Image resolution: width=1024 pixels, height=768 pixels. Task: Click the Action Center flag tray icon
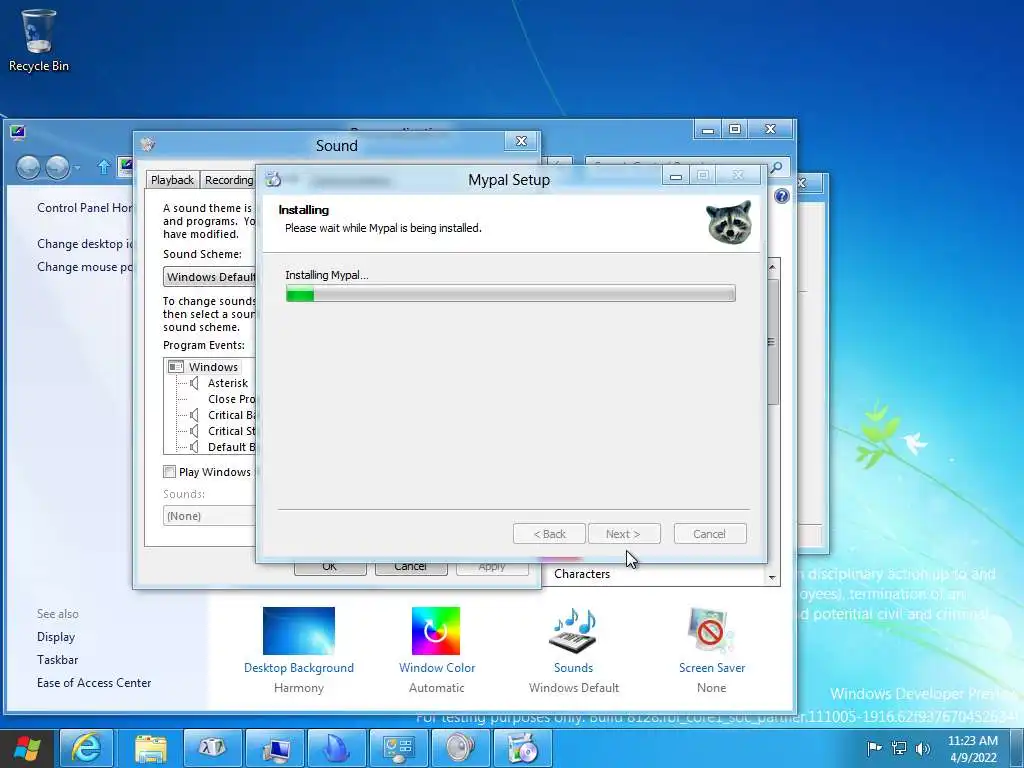(x=874, y=748)
